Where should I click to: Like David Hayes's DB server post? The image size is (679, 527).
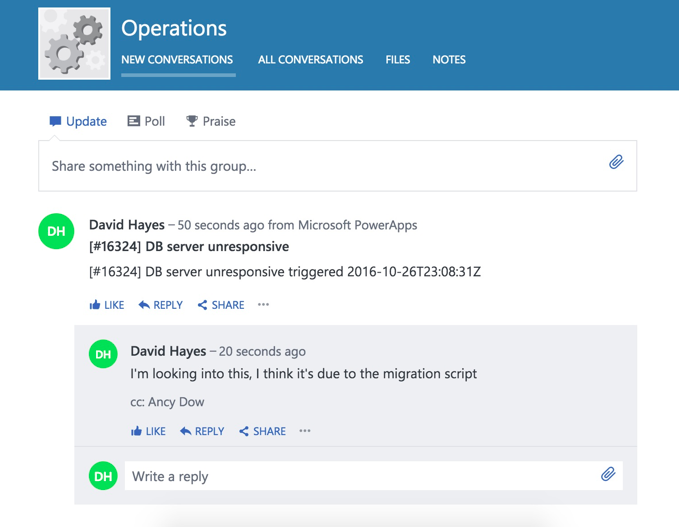[x=106, y=305]
